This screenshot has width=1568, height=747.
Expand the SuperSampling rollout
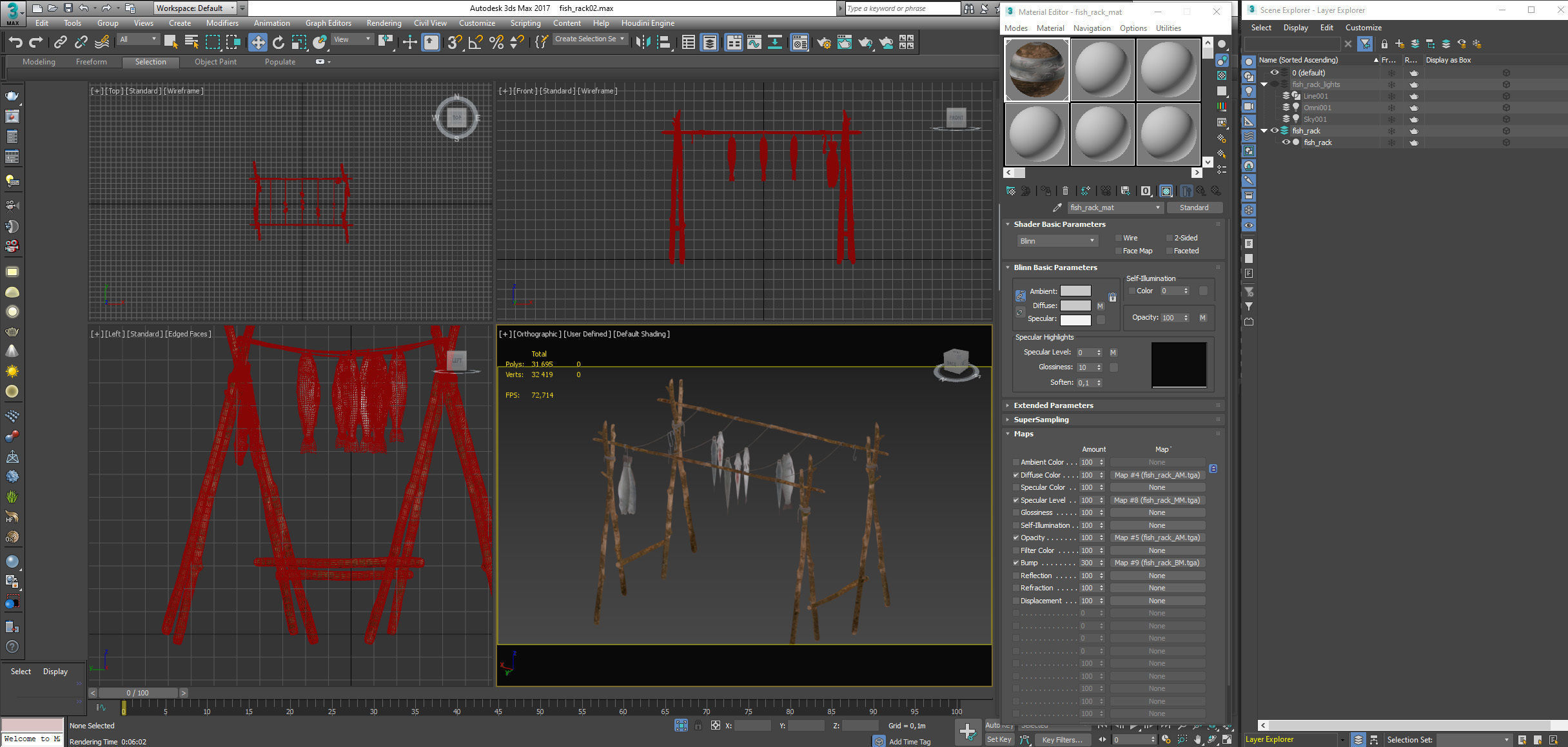(x=1041, y=420)
